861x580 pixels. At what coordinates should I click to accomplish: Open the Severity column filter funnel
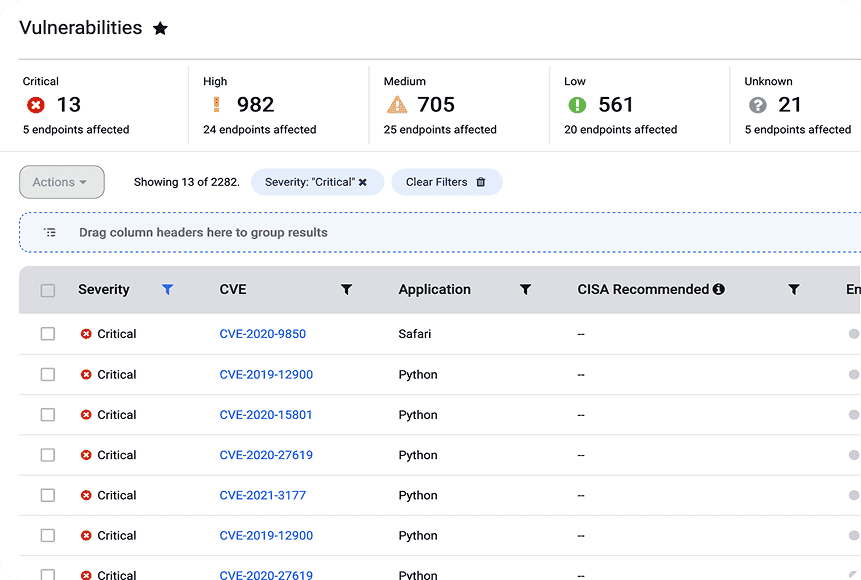point(167,289)
